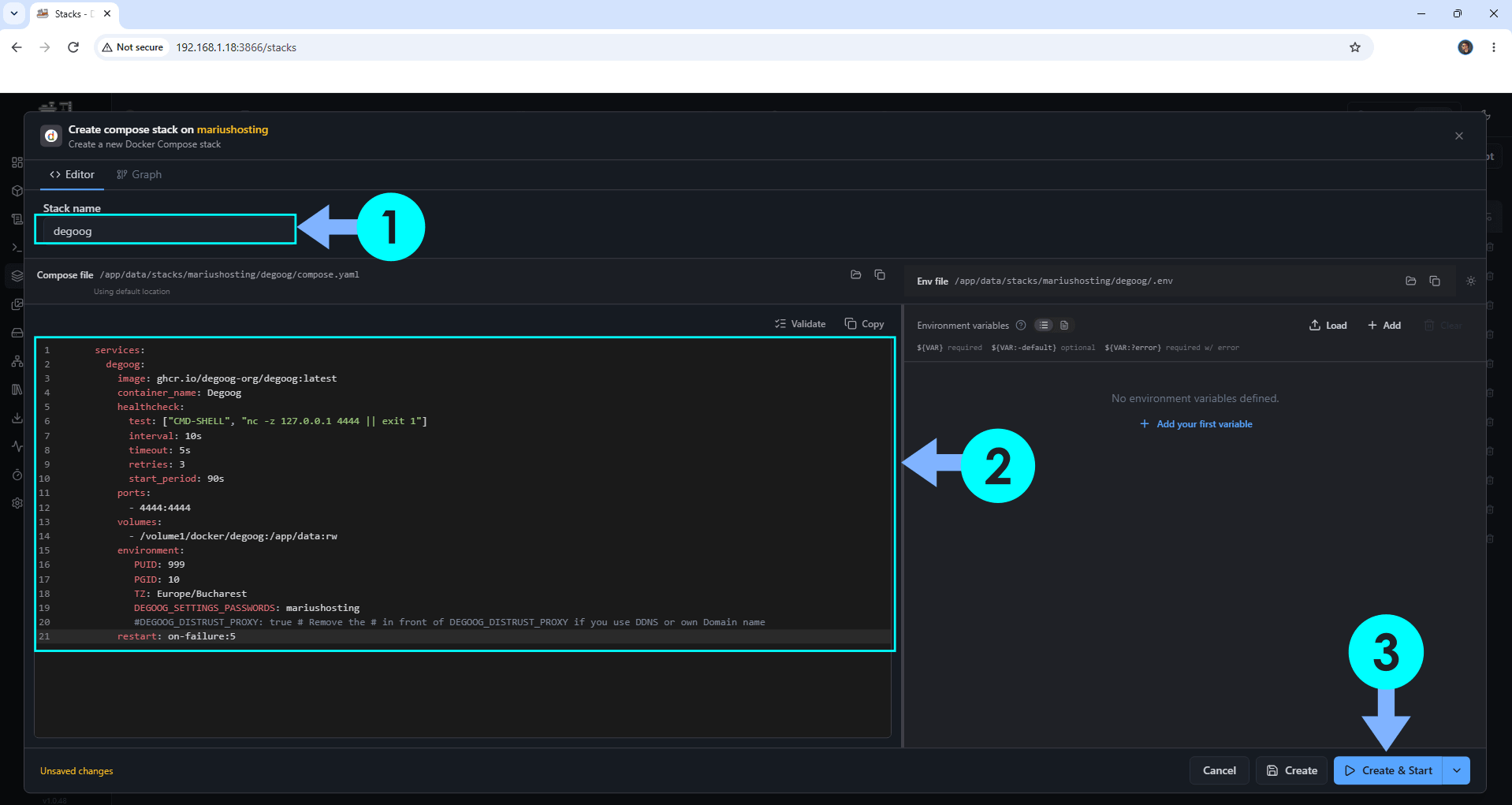
Task: Open the logs scroll icon in sidebar
Action: [x=17, y=219]
